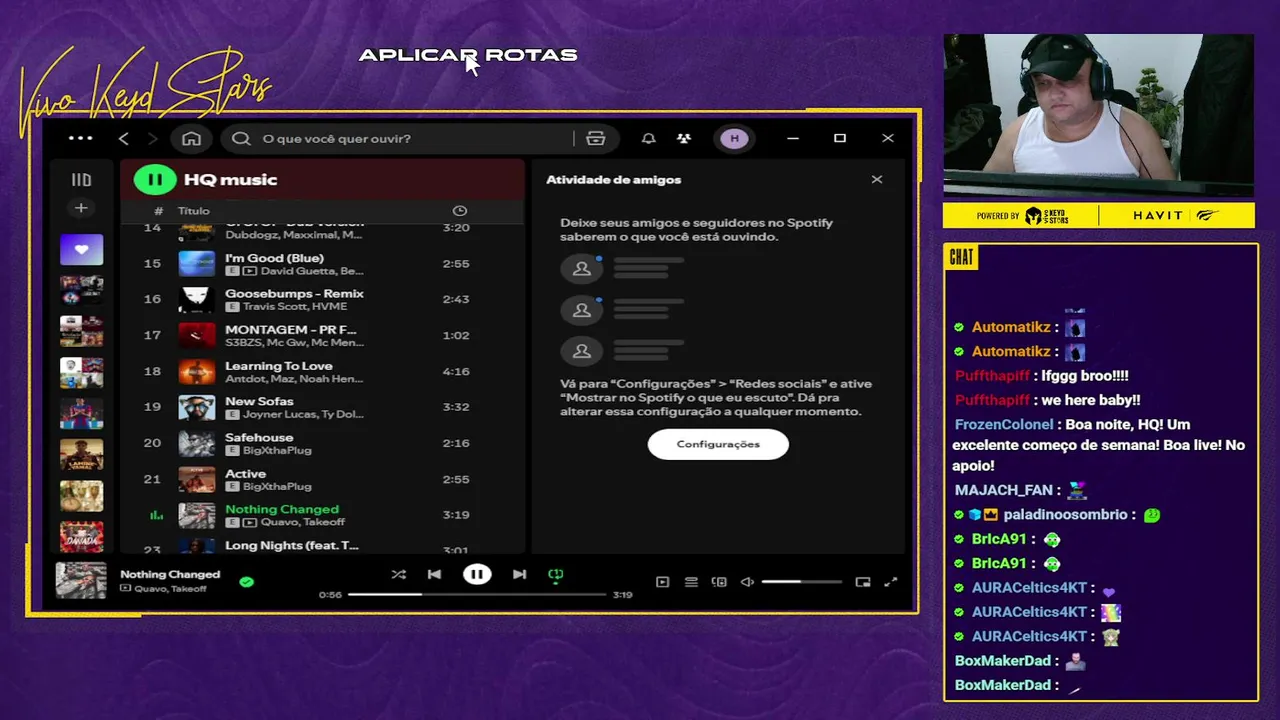This screenshot has height=720, width=1280.
Task: Toggle repeat mode
Action: click(555, 574)
